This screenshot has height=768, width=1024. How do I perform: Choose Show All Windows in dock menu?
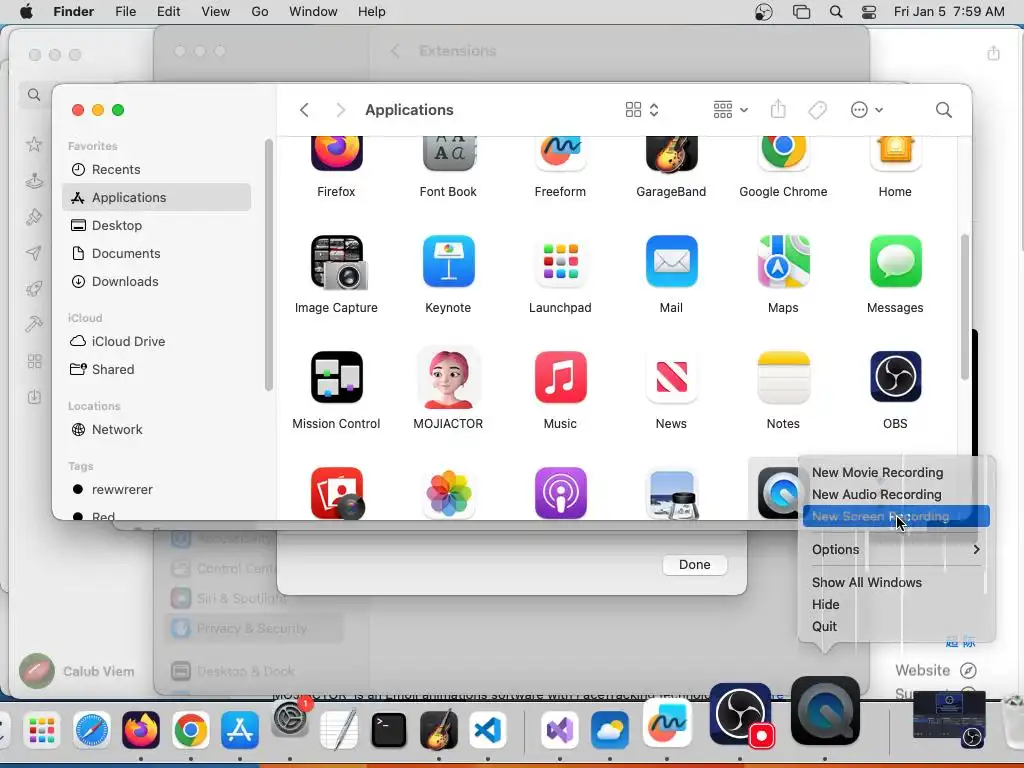click(x=867, y=582)
